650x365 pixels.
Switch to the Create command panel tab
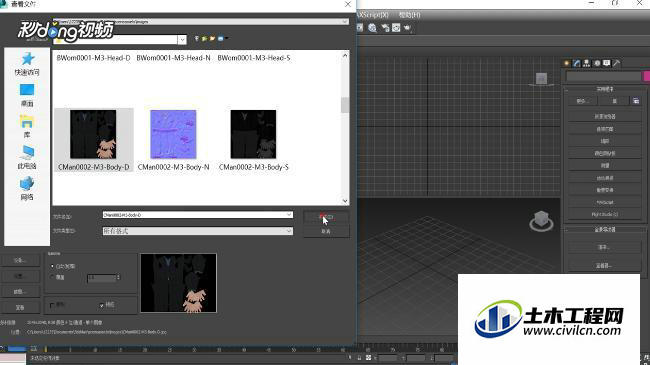(567, 63)
